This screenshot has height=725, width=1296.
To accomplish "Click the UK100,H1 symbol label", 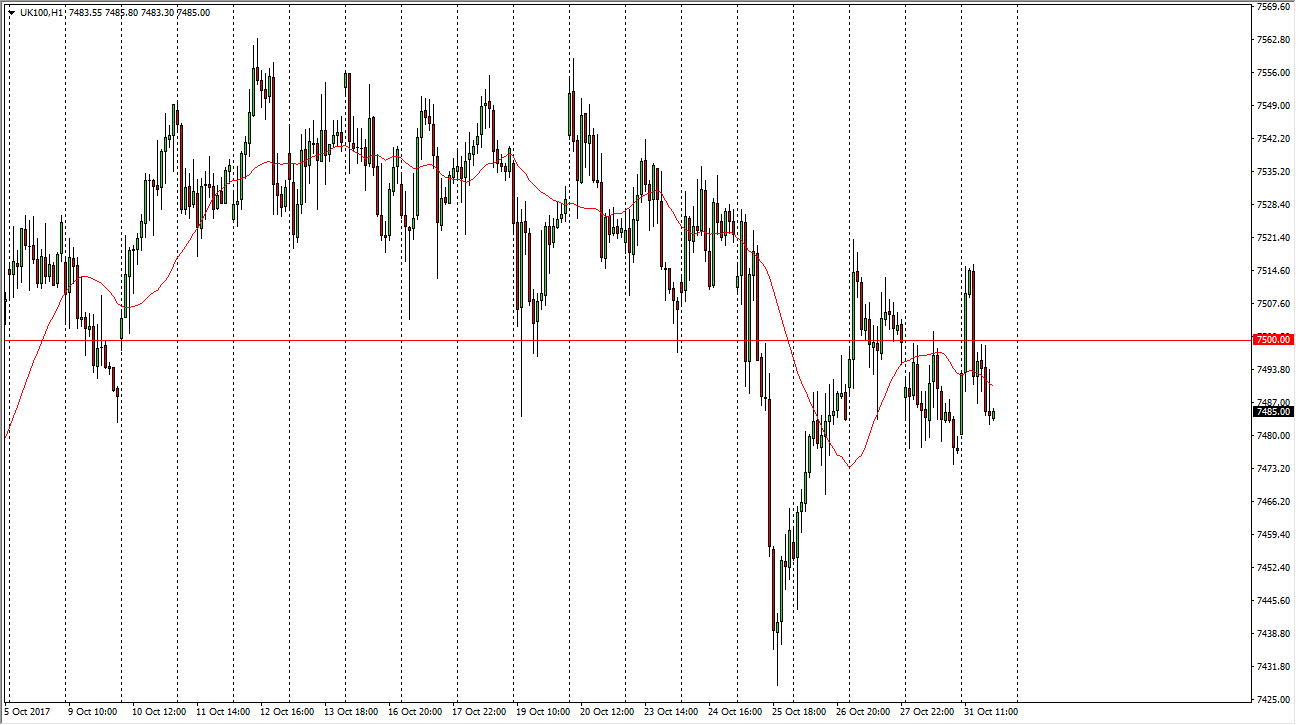I will click(x=42, y=13).
